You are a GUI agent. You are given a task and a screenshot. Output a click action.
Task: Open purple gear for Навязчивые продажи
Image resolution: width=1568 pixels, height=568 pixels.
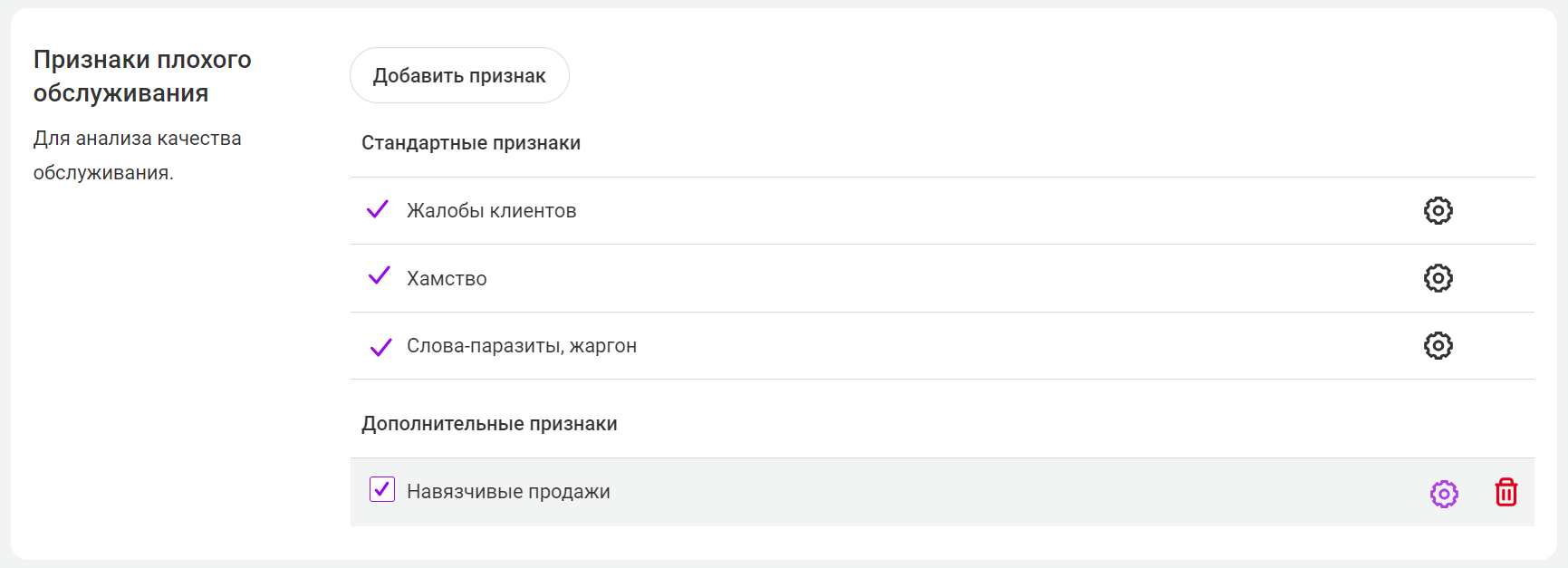[1444, 494]
